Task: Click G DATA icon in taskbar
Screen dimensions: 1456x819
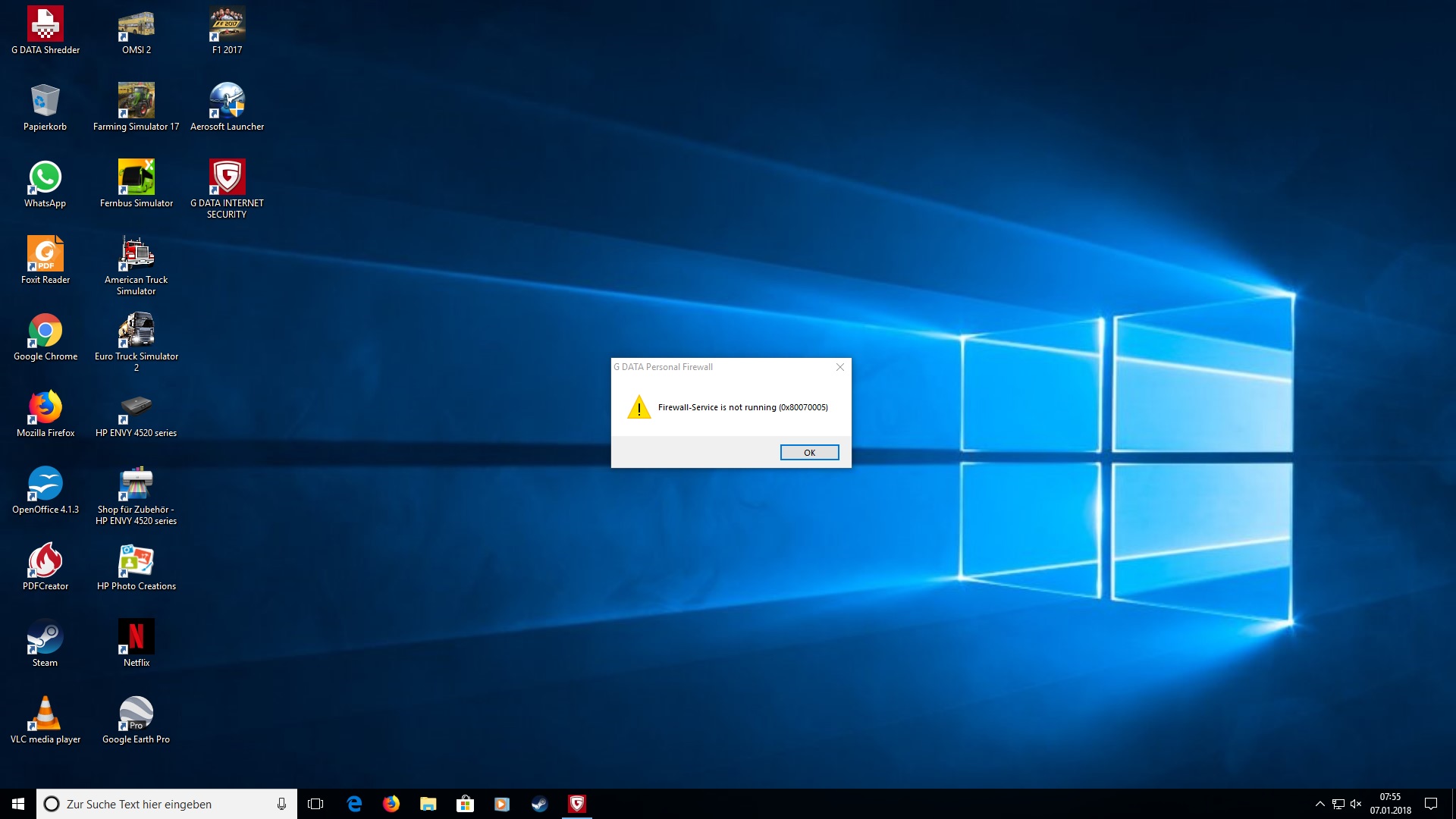Action: pyautogui.click(x=577, y=804)
